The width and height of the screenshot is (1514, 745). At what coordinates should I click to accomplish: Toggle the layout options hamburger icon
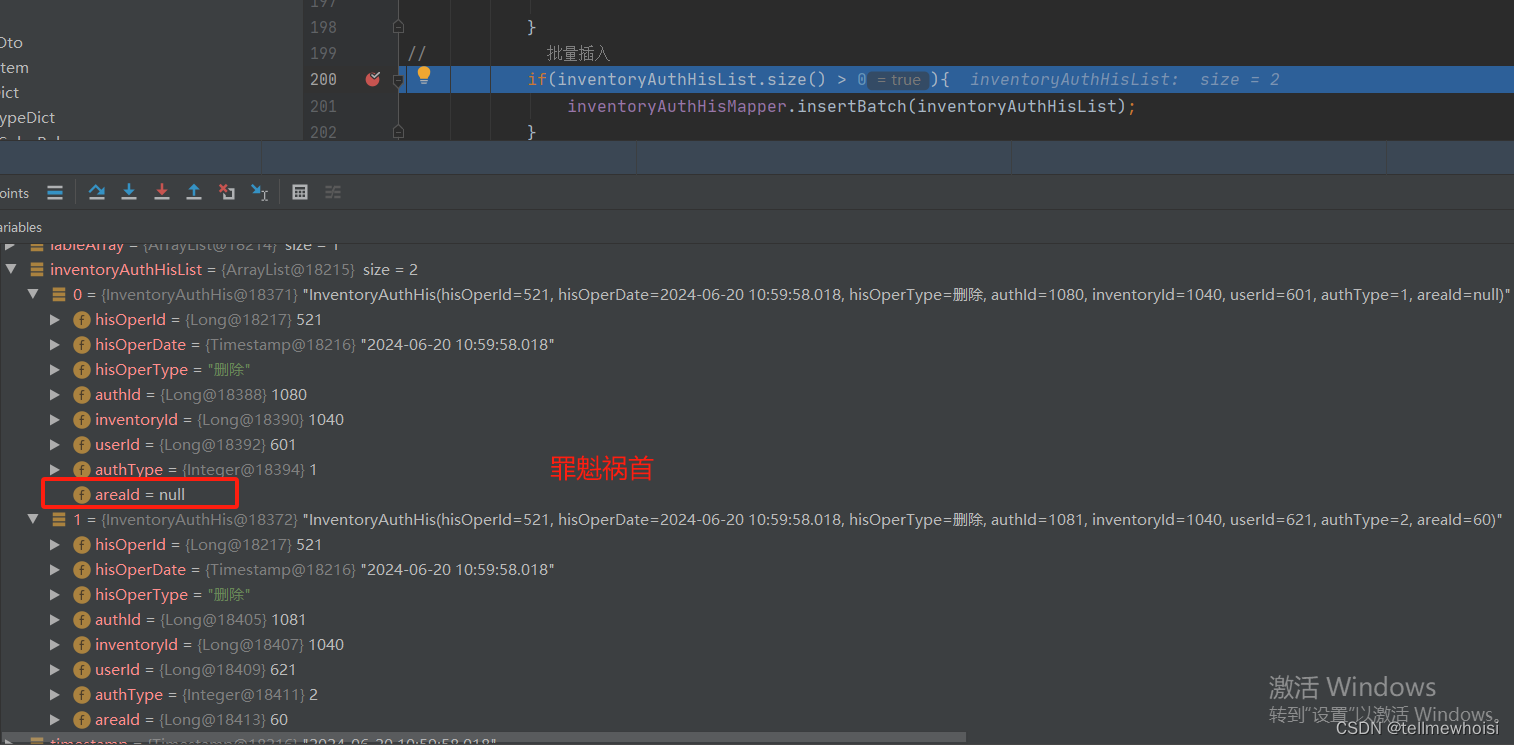coord(55,191)
